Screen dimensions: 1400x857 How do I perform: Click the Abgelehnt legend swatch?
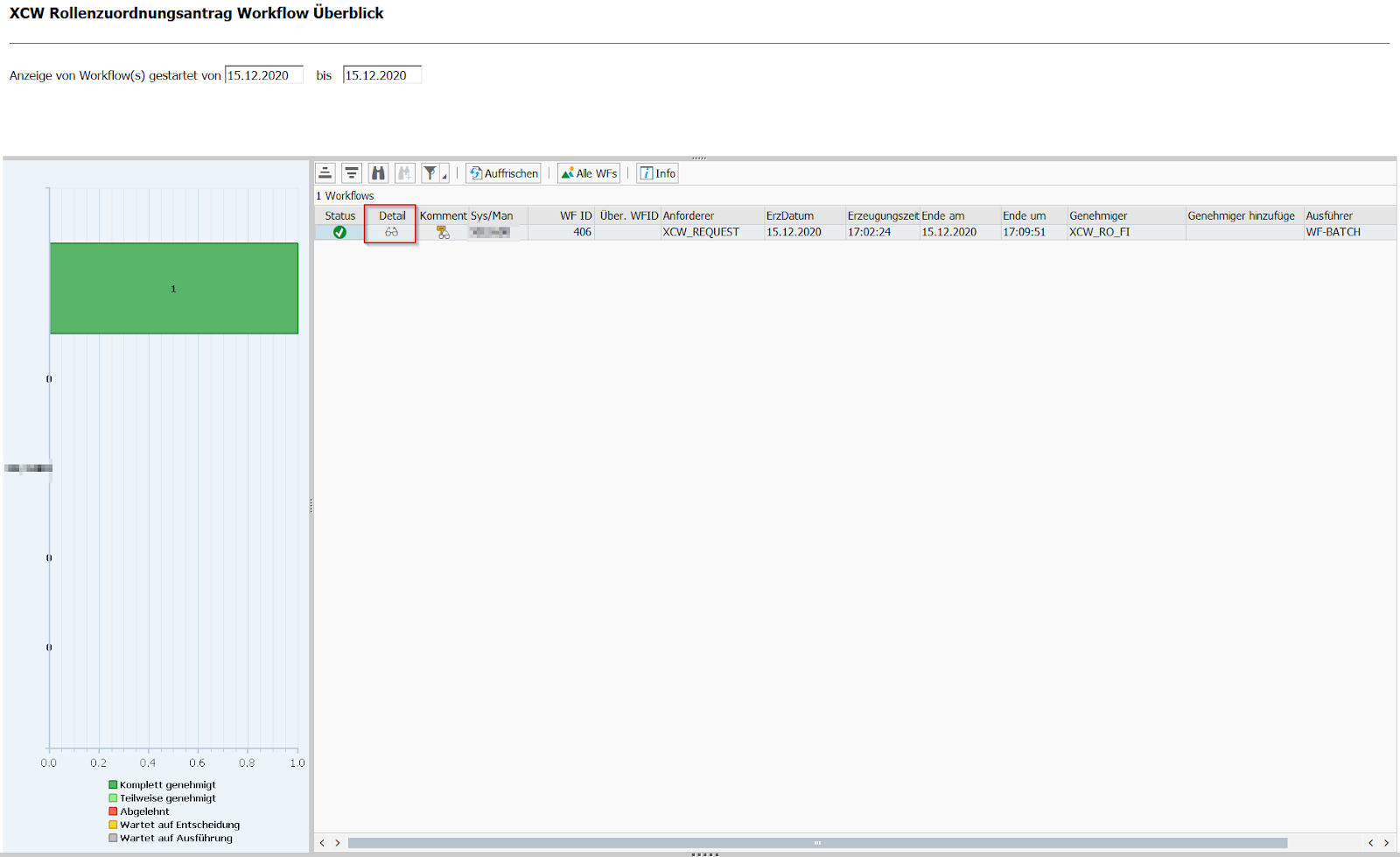[x=113, y=811]
